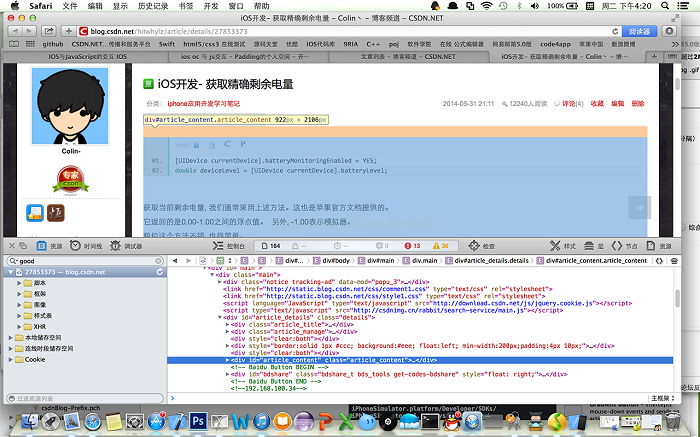Show the 控制台 console
This screenshot has height=437, width=700.
pos(229,246)
